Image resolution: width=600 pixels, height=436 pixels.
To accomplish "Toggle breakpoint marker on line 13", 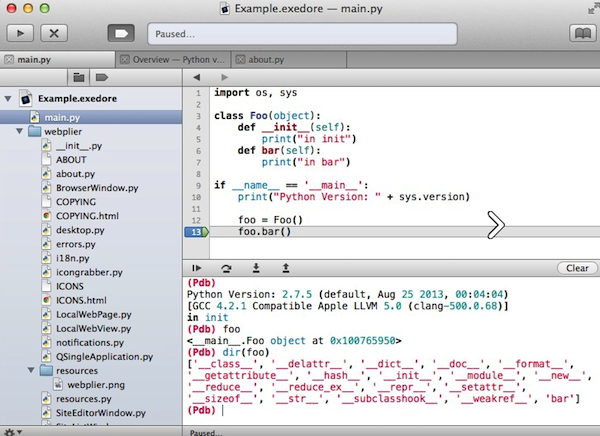I will click(x=196, y=232).
